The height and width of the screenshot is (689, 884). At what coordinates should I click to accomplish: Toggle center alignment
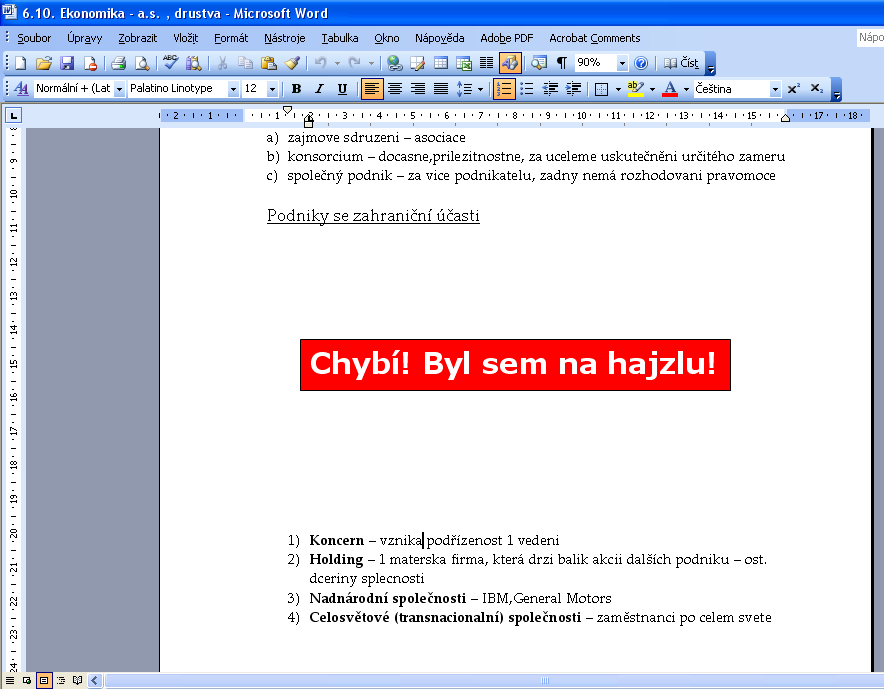[x=395, y=89]
